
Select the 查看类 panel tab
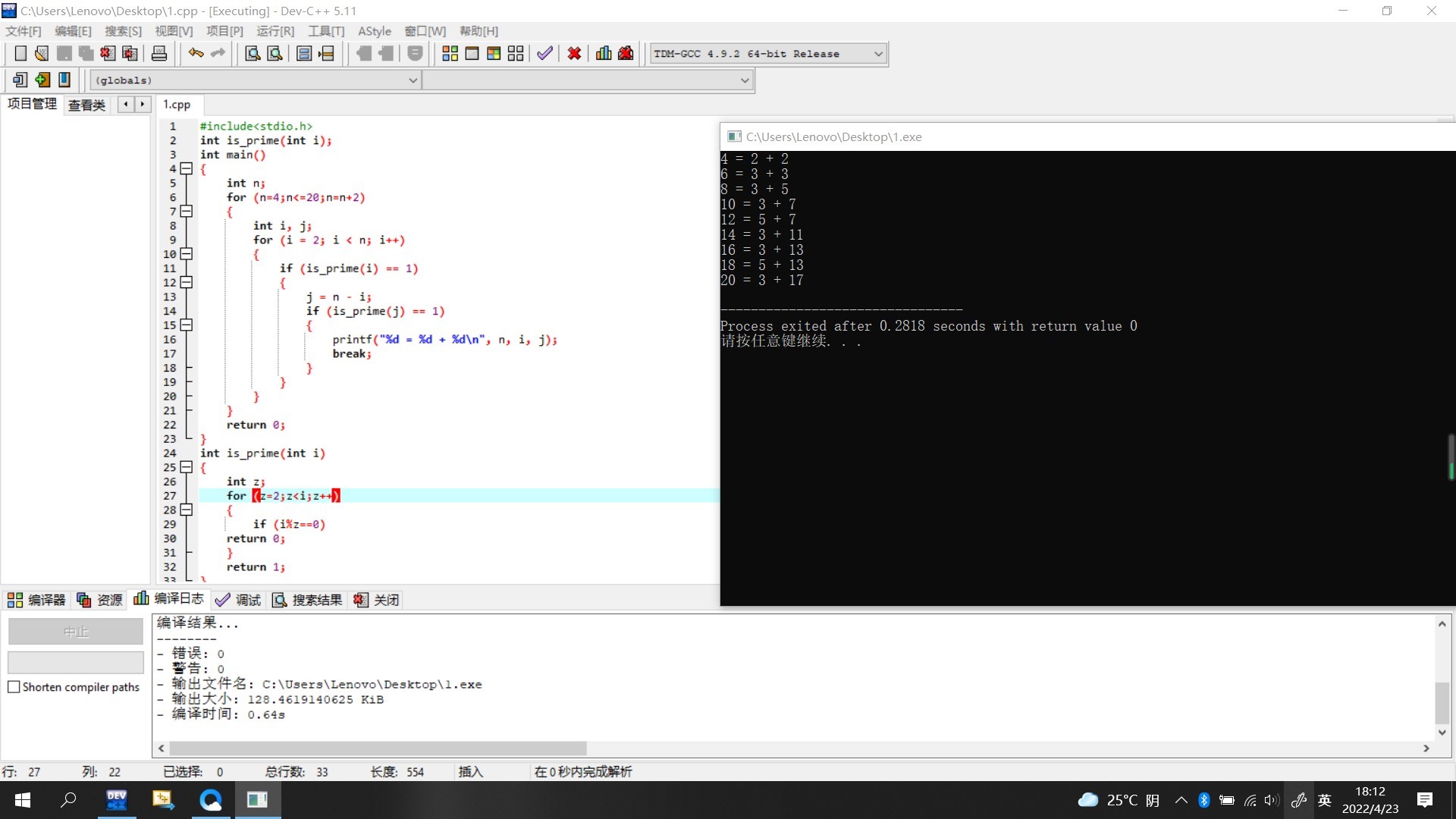(86, 105)
